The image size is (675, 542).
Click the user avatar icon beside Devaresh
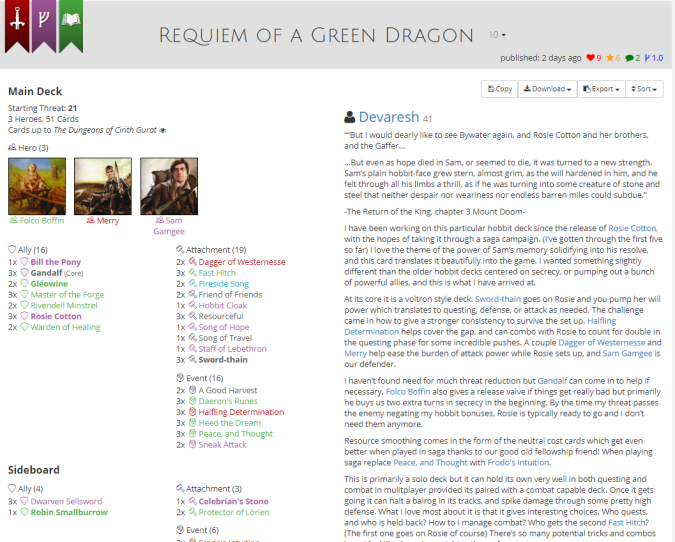[350, 117]
